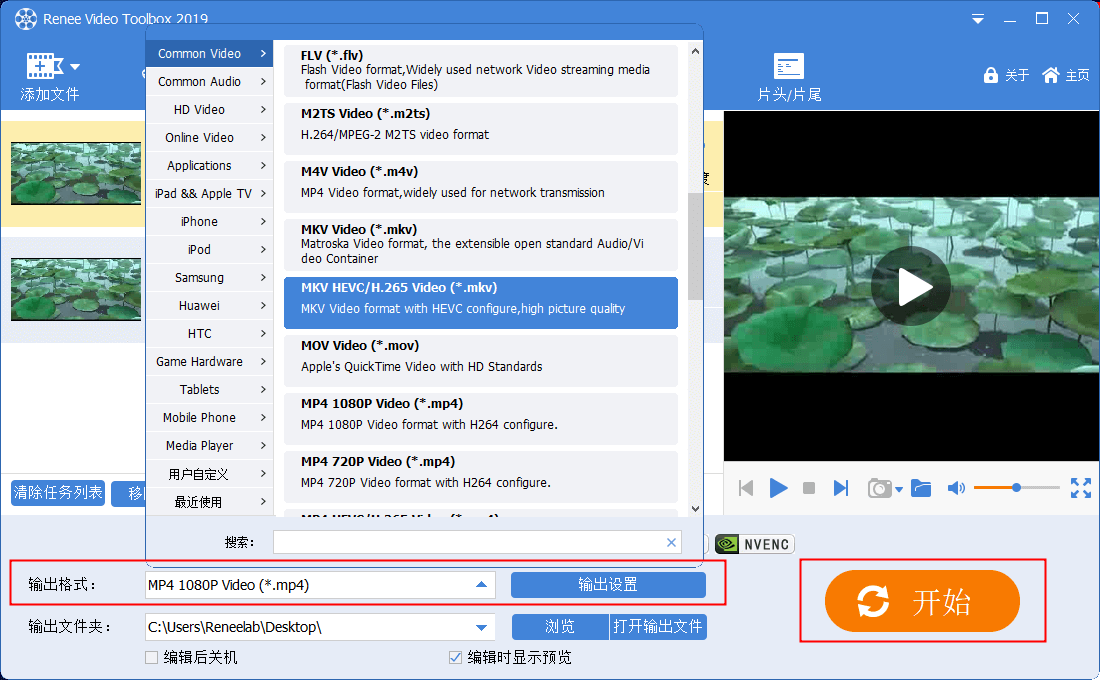1100x680 pixels.
Task: Click the Renee Video Toolbox logo icon
Action: (x=25, y=18)
